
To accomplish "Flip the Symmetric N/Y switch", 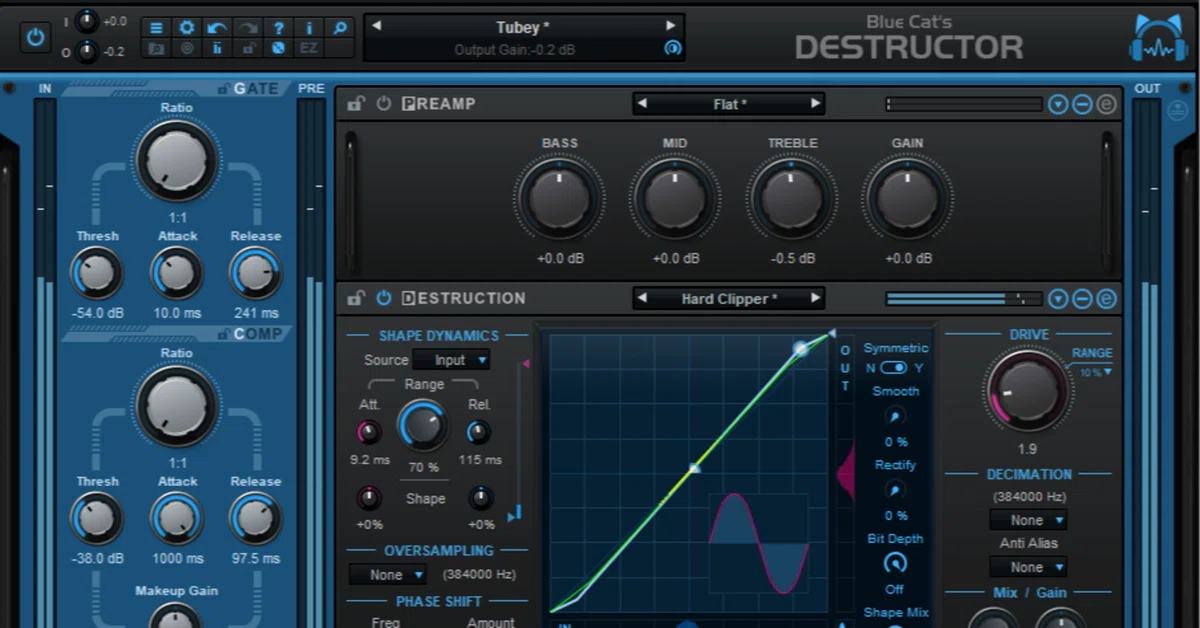I will tap(895, 368).
